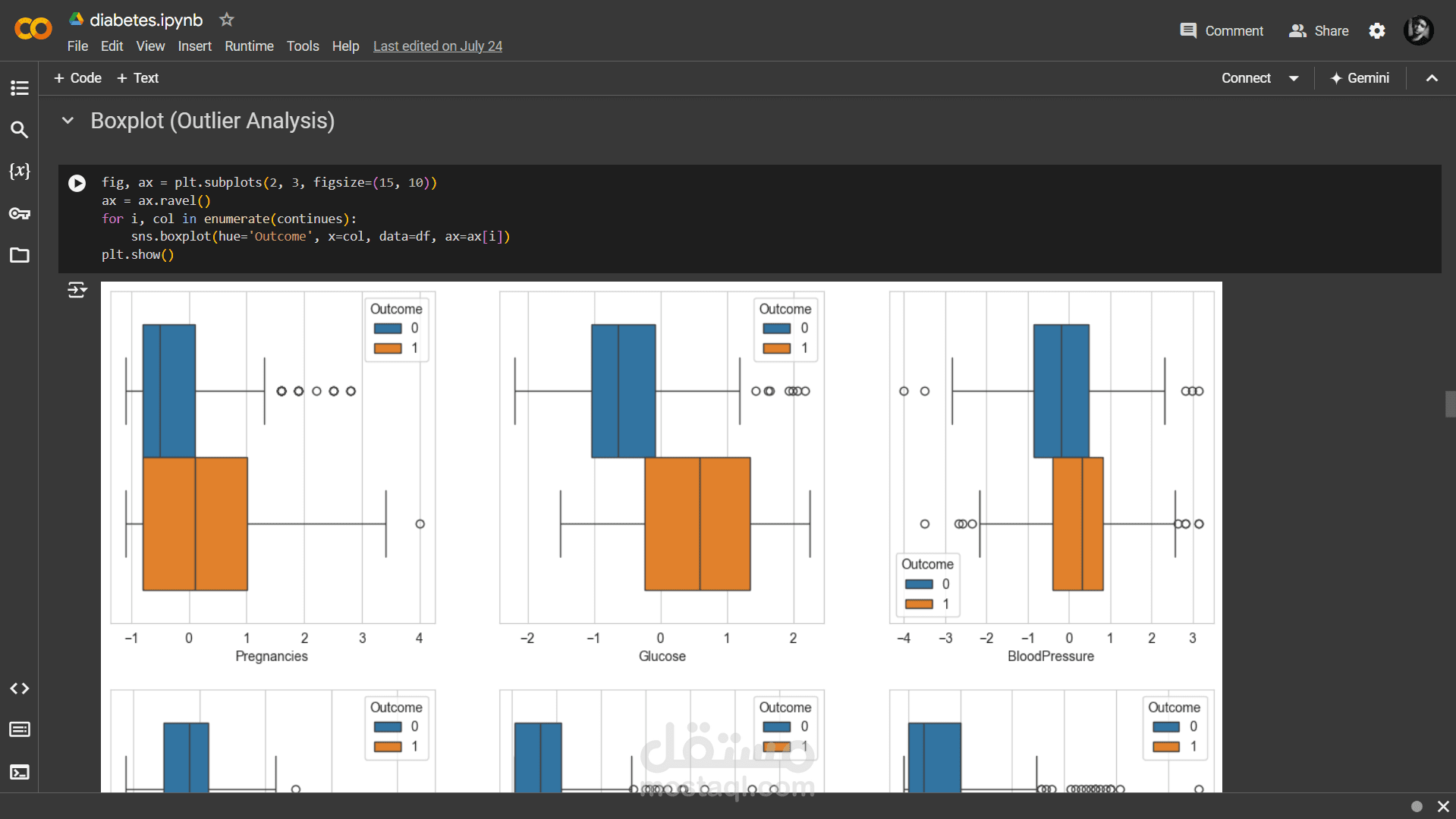Toggle the cell output actions icon
Viewport: 1456px width, 819px height.
(x=77, y=290)
